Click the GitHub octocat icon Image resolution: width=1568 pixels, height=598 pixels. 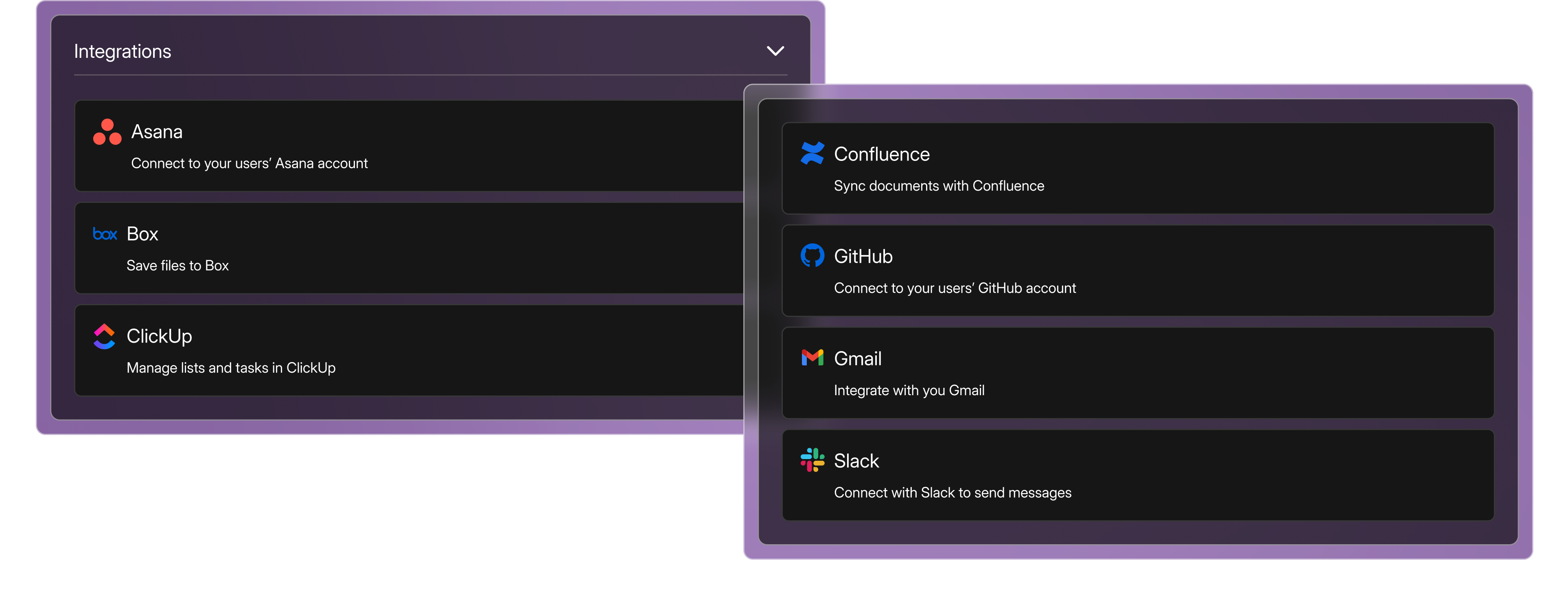click(812, 256)
